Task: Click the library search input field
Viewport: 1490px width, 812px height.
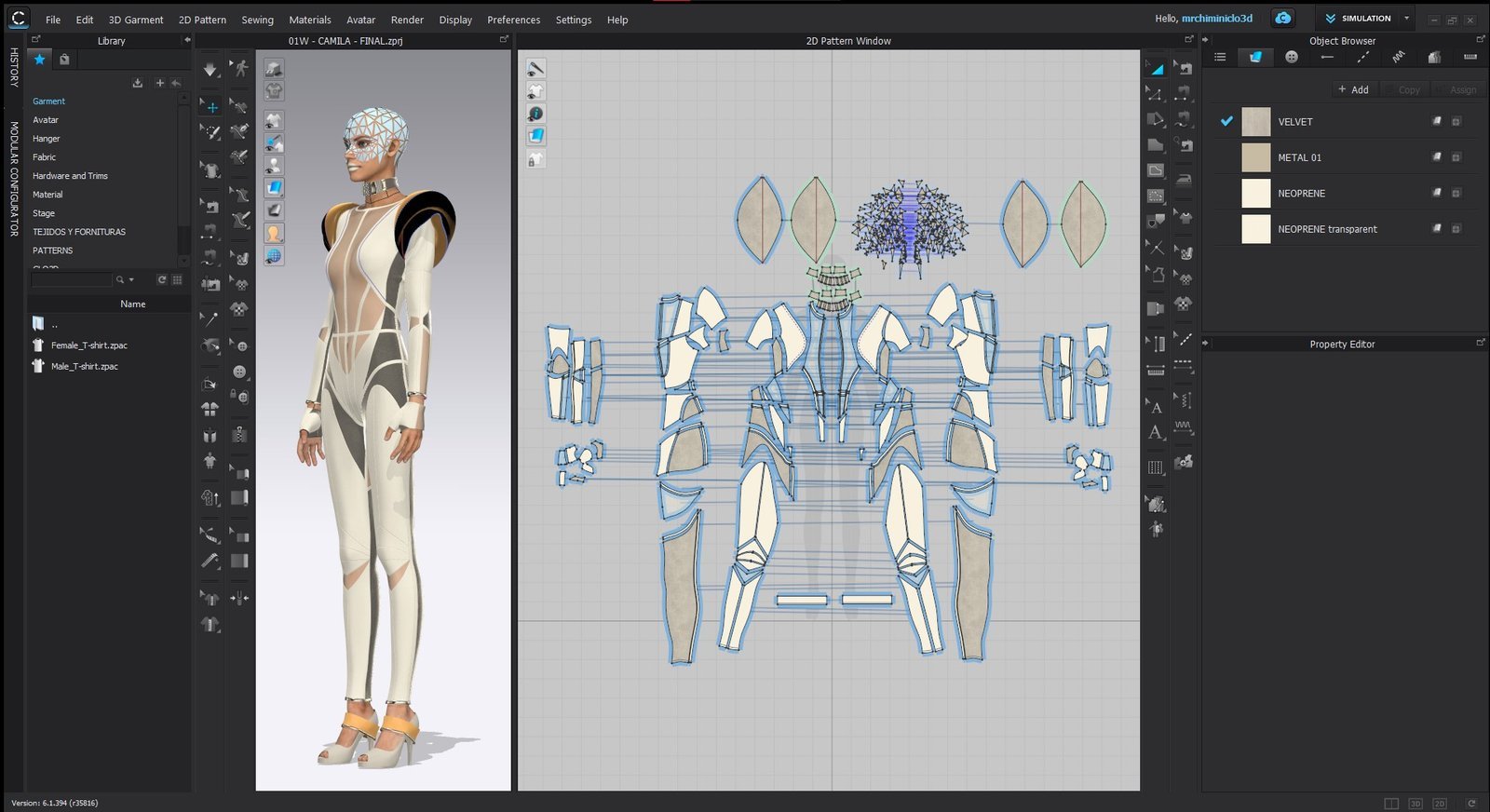Action: [x=72, y=279]
